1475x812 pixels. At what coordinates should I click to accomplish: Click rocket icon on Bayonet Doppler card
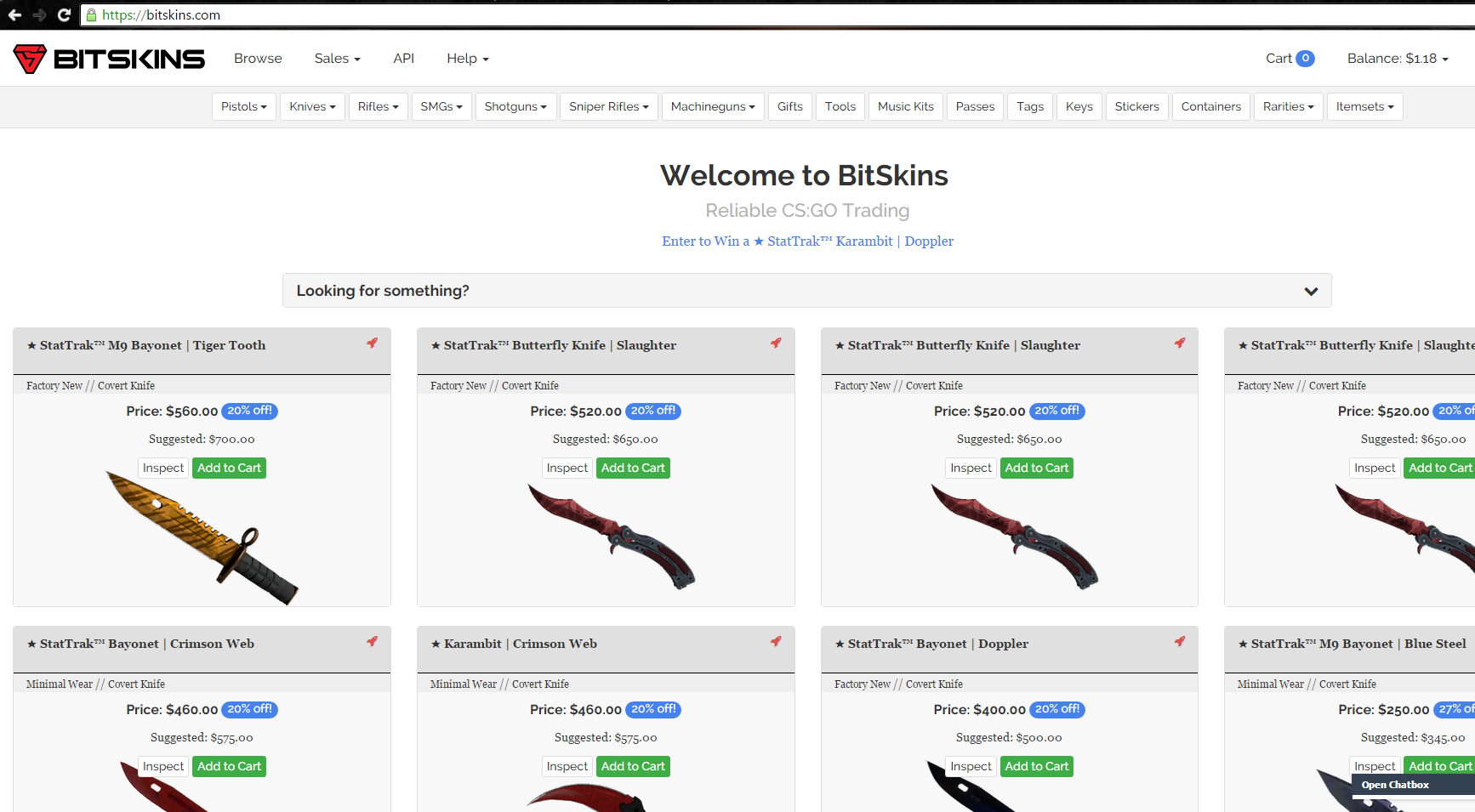pos(1180,641)
